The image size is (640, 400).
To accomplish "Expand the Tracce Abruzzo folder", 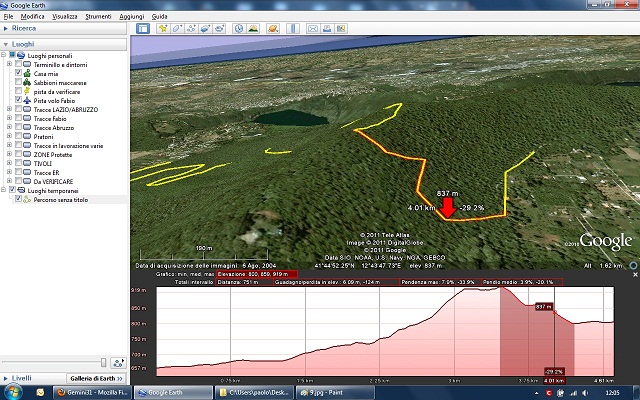I will coord(9,127).
